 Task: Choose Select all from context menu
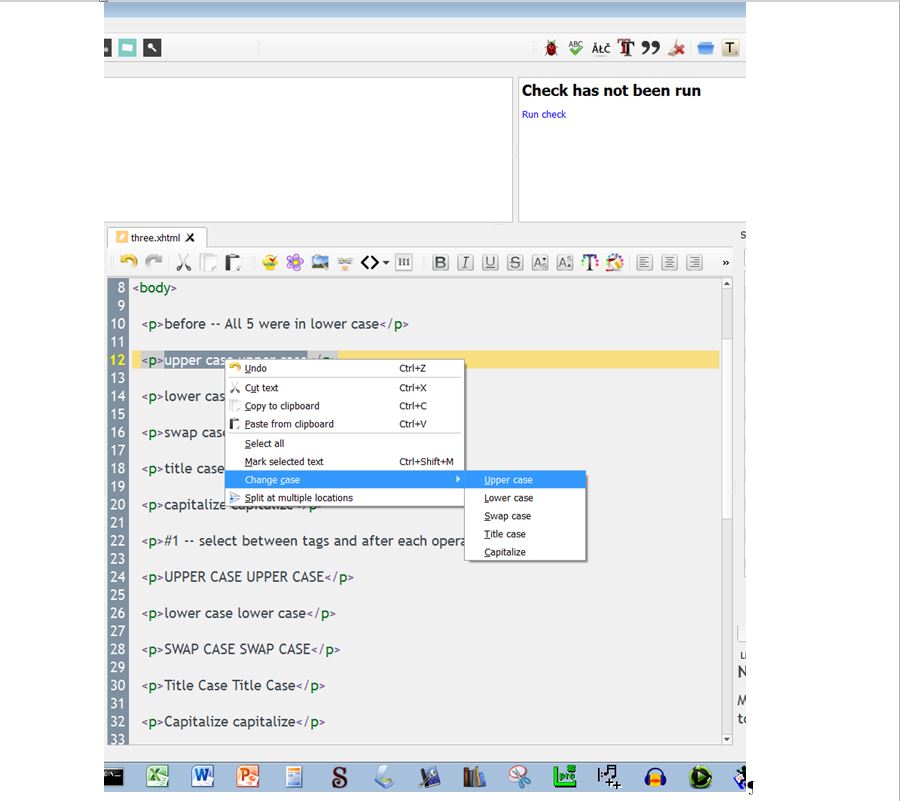pos(344,444)
